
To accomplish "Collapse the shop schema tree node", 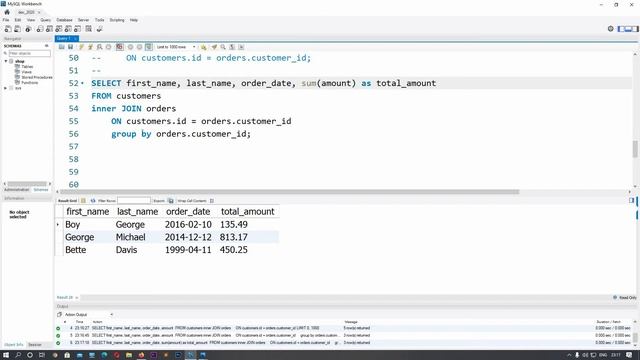I will (x=6, y=61).
